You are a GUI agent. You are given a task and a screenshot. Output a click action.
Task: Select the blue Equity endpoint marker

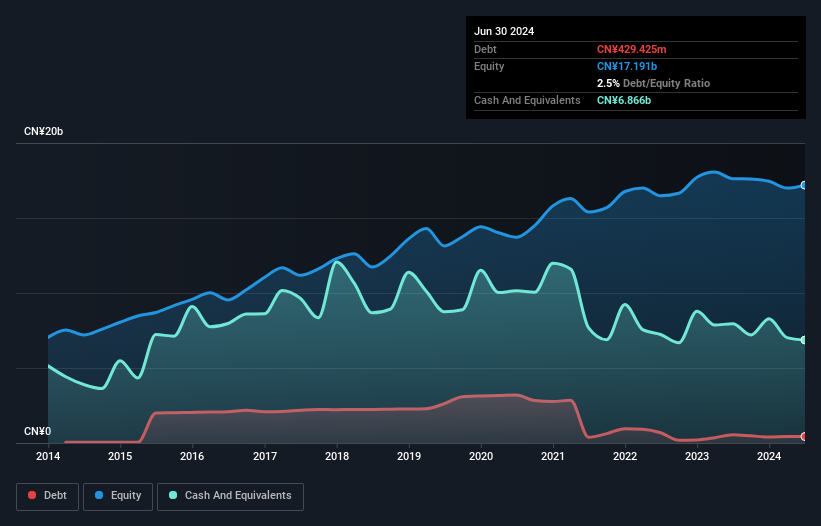(804, 185)
